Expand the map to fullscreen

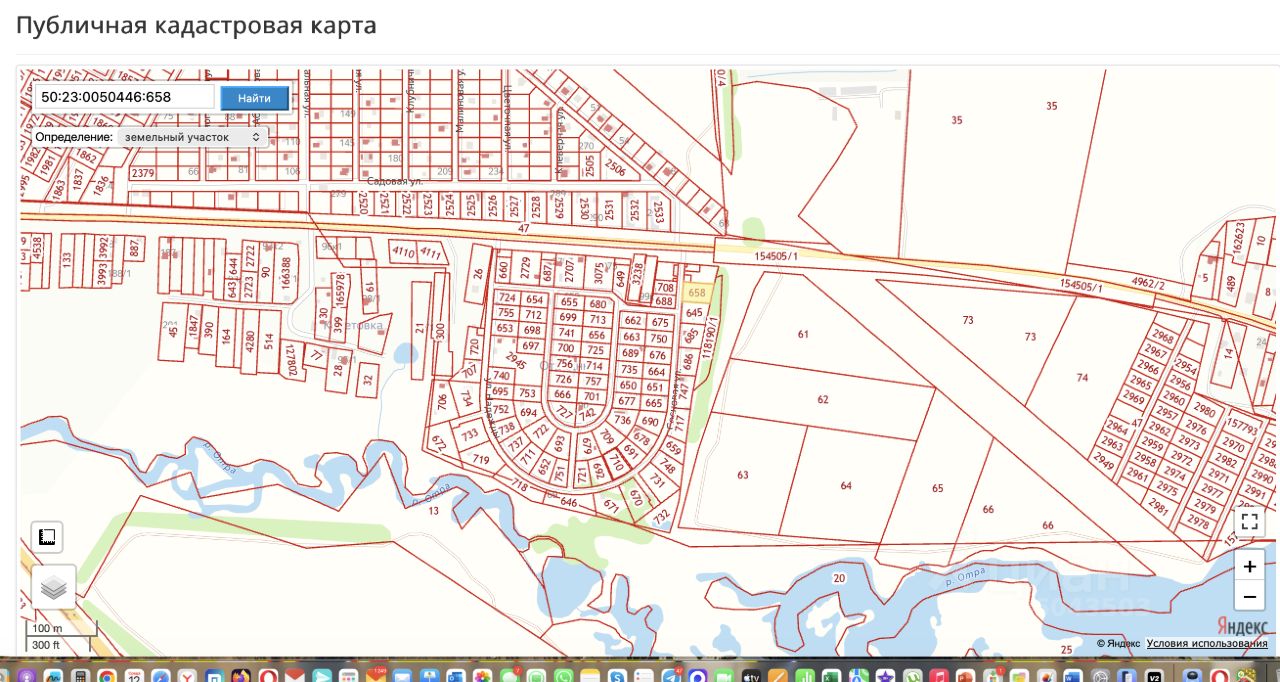pyautogui.click(x=1250, y=522)
